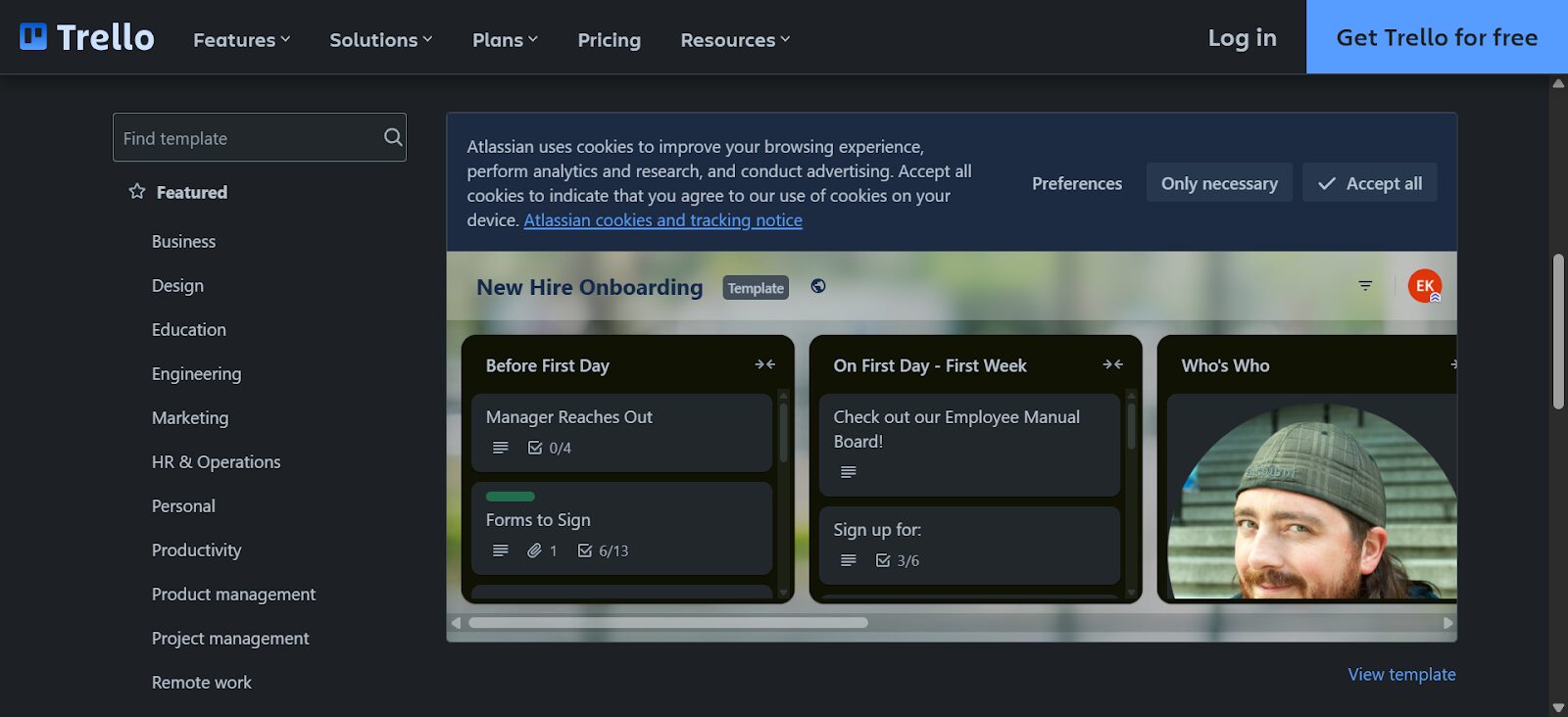Select the Education category
The height and width of the screenshot is (717, 1568).
(189, 329)
